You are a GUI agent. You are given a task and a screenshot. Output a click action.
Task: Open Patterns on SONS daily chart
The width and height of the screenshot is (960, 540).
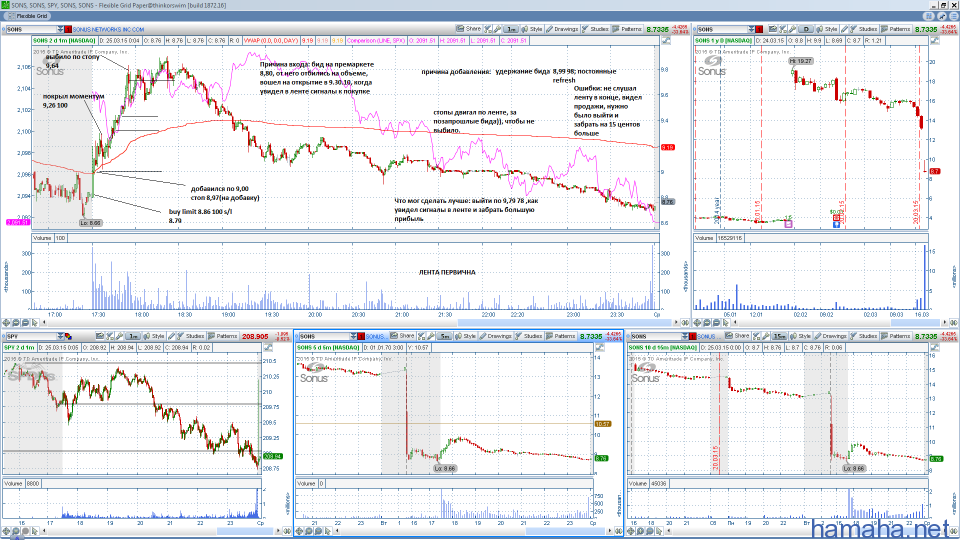coord(896,29)
